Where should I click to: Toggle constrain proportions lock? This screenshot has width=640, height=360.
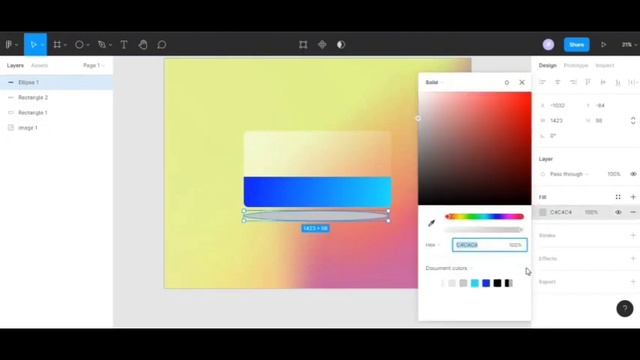point(633,120)
